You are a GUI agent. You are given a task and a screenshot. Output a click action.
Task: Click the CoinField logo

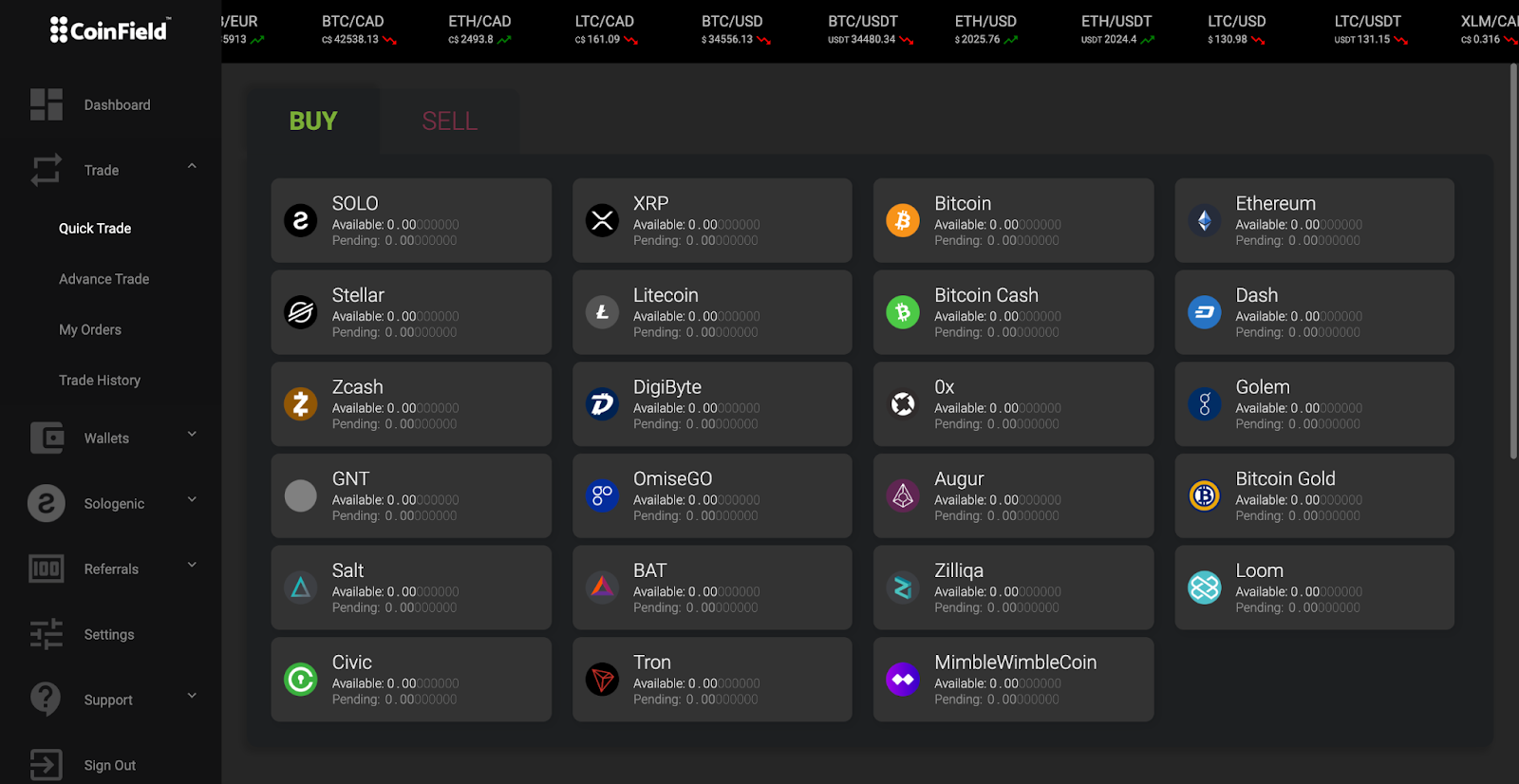(110, 30)
